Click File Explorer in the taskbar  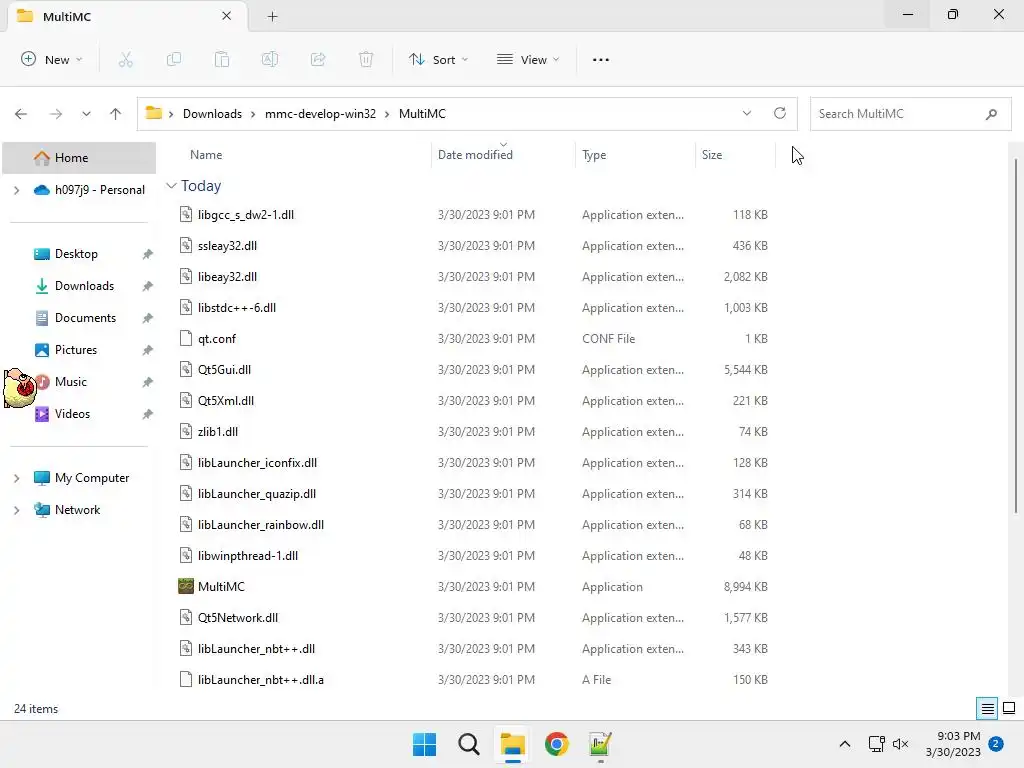click(x=513, y=744)
